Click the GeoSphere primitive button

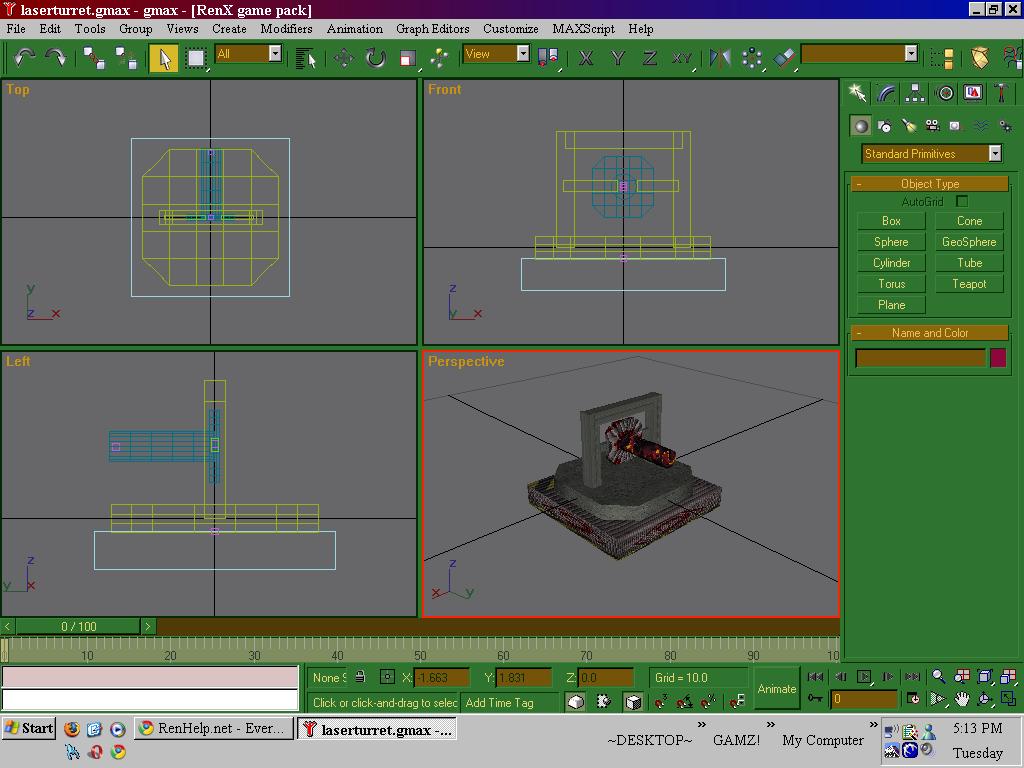coord(969,242)
